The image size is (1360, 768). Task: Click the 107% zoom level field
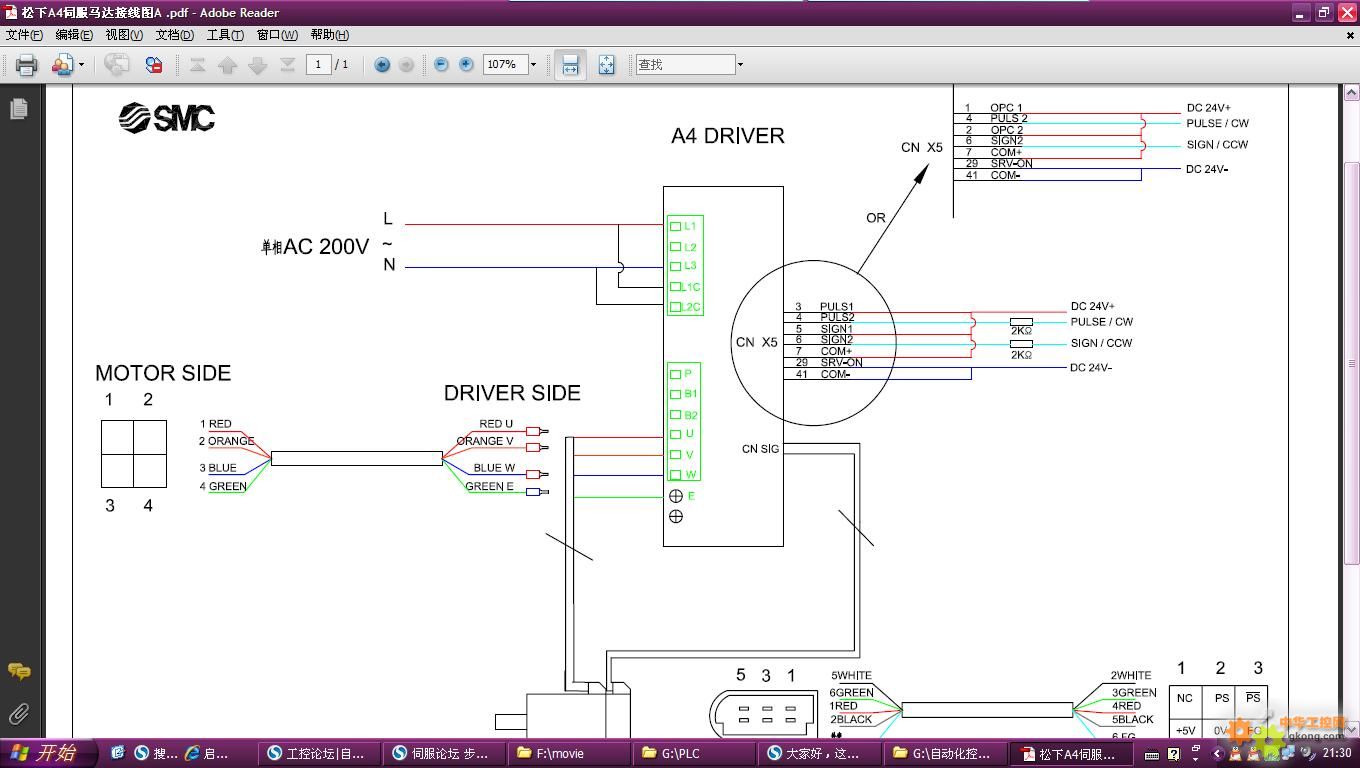coord(504,65)
